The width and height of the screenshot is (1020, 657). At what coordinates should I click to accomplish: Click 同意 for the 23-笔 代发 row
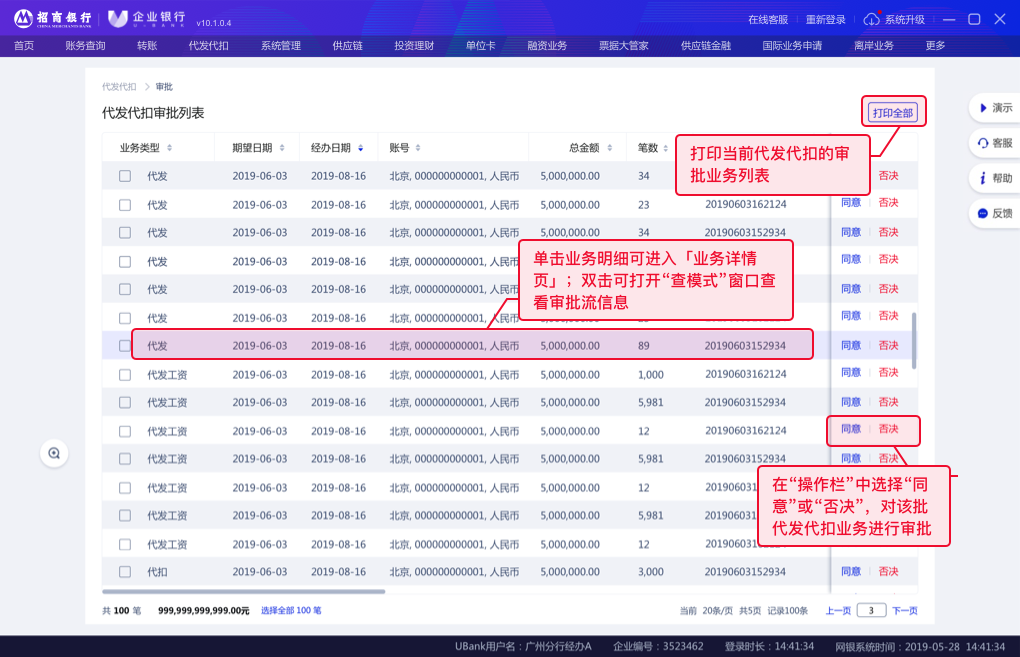click(851, 202)
